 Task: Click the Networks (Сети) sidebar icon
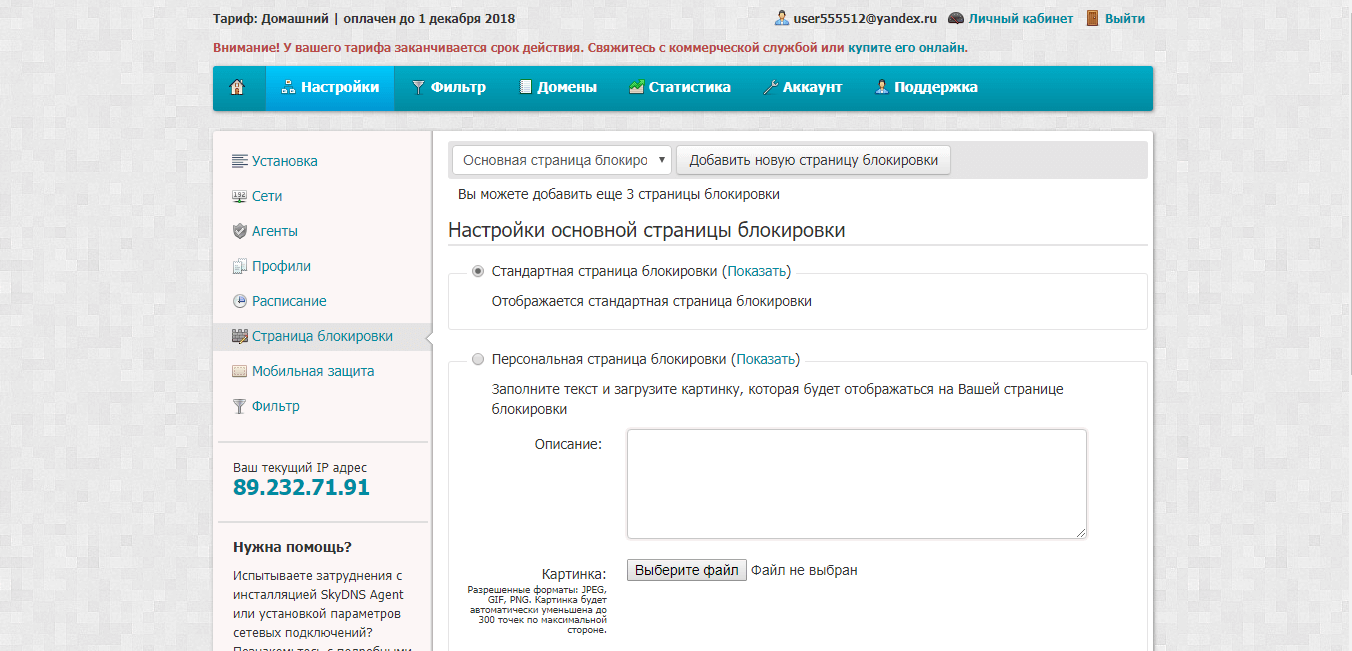click(x=239, y=197)
